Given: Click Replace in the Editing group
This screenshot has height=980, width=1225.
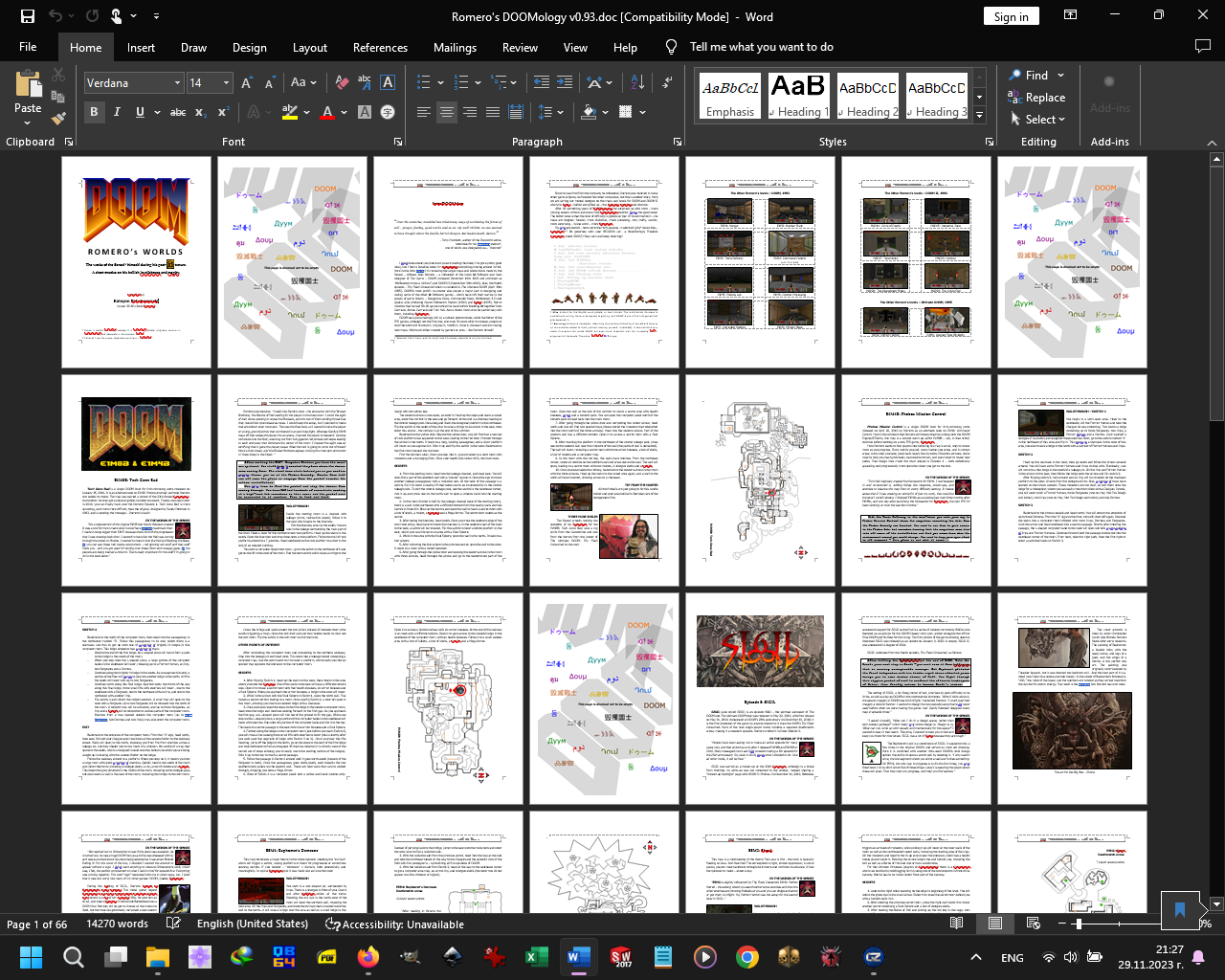Looking at the screenshot, I should coord(1036,97).
